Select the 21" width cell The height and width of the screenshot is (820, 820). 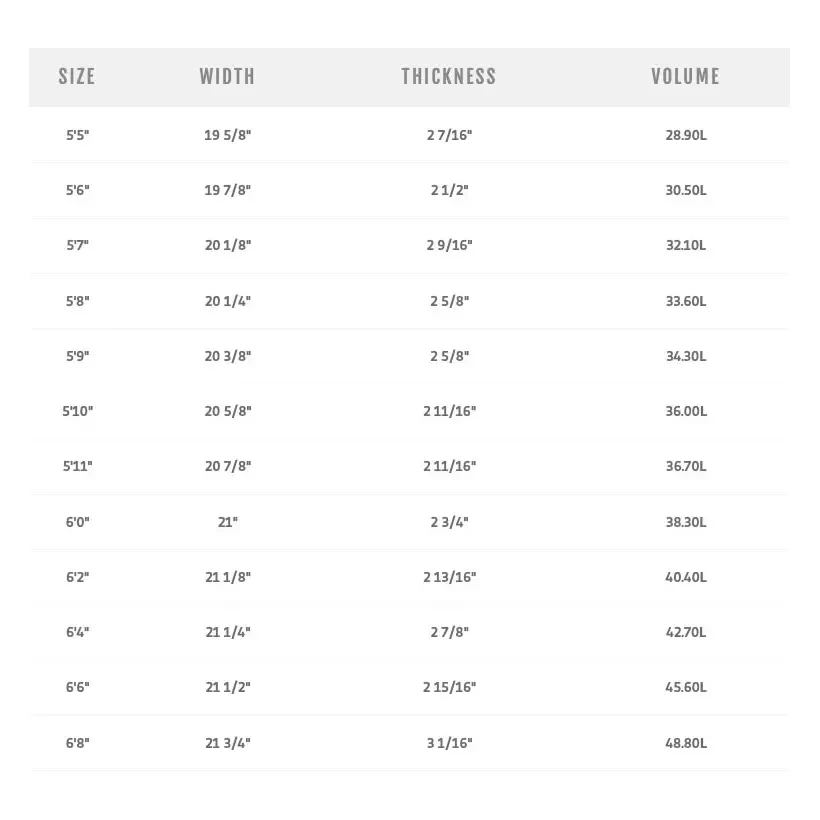(x=227, y=522)
